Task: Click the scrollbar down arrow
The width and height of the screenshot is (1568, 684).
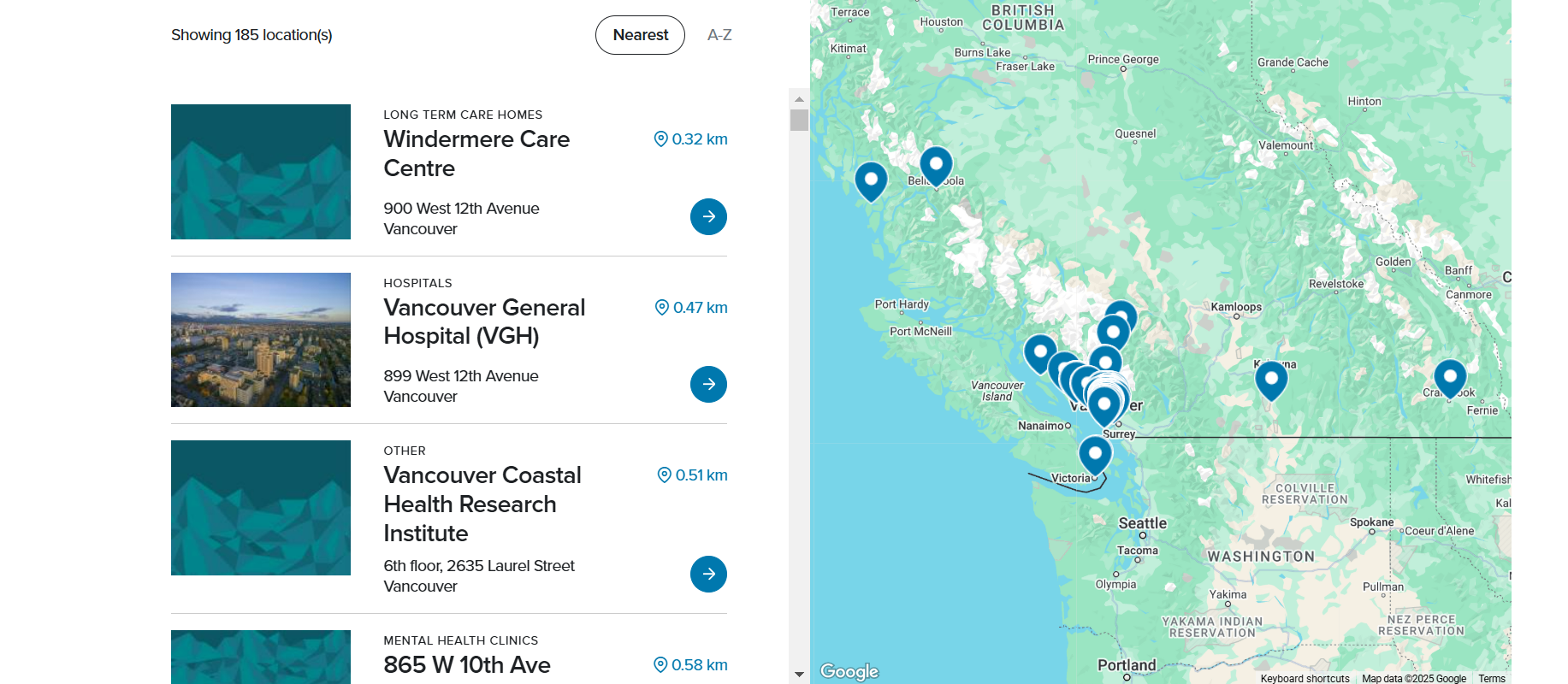Action: [800, 673]
